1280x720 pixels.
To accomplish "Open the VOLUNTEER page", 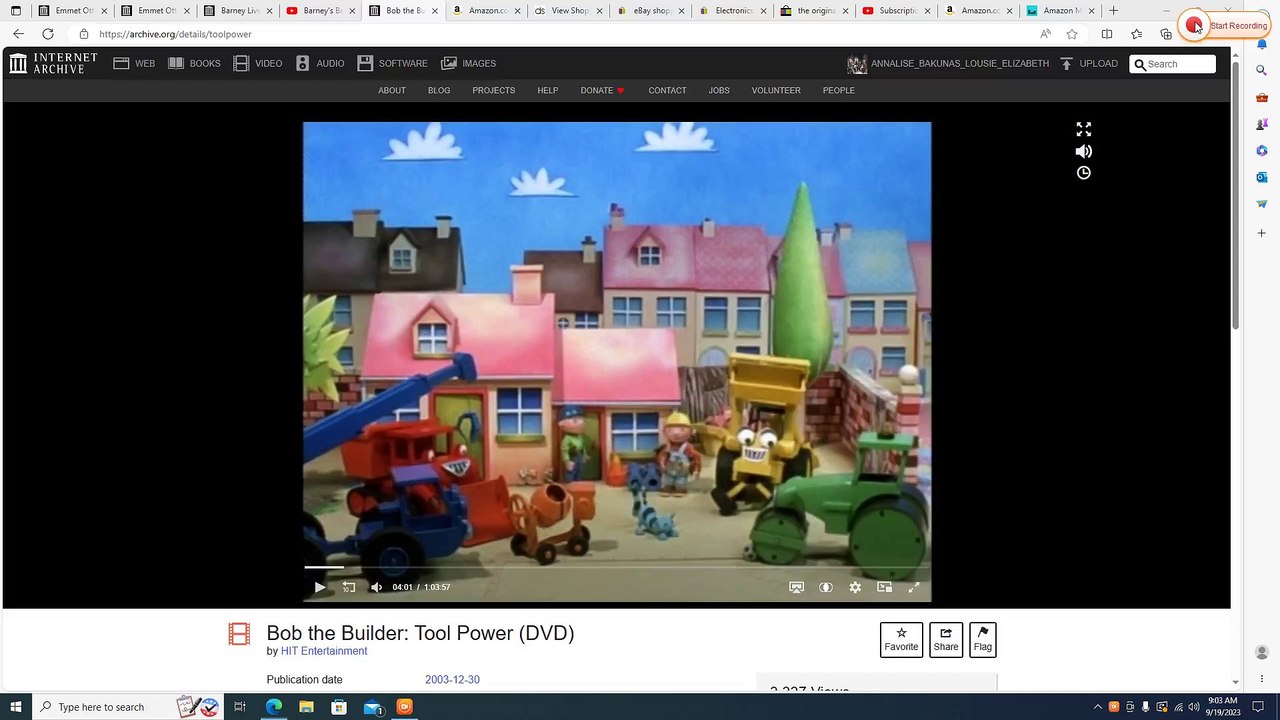I will (776, 90).
